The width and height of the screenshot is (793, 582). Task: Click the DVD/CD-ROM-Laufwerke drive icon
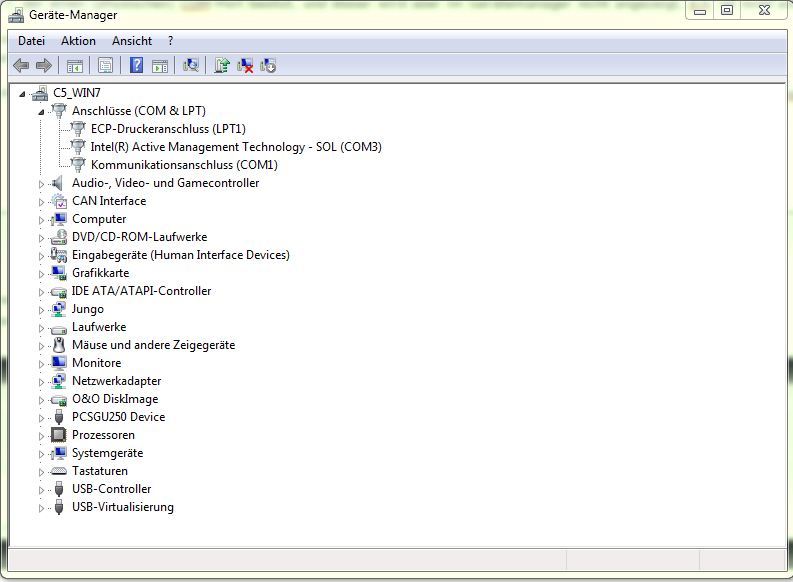[59, 237]
